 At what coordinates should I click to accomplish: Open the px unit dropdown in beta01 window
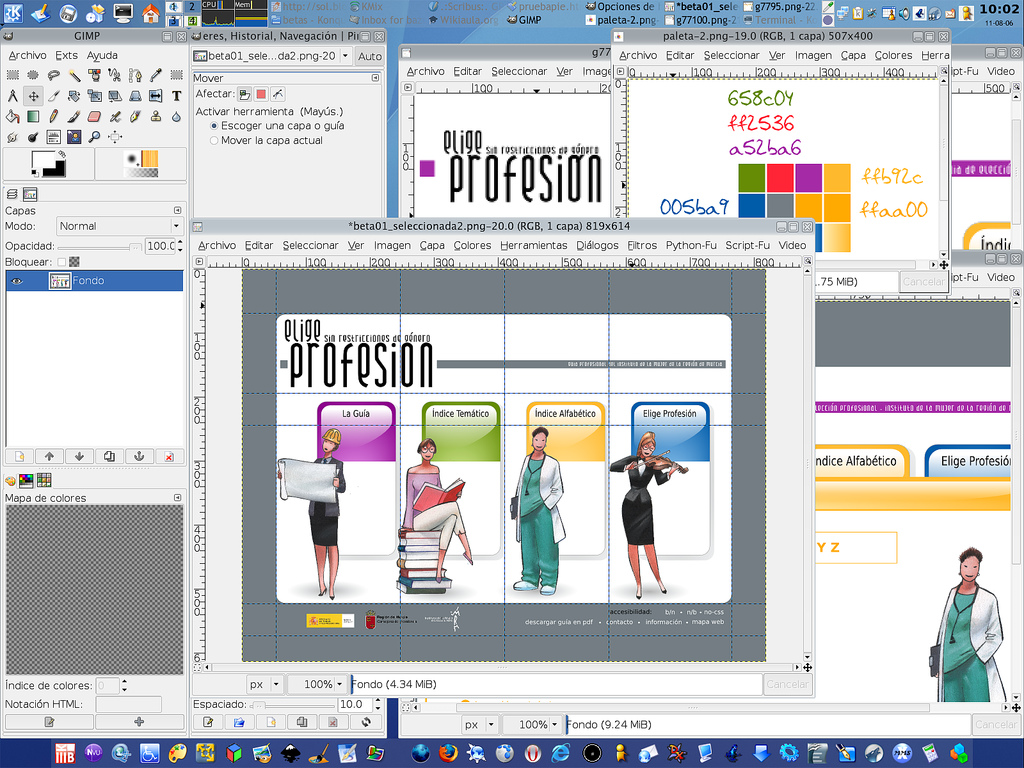(264, 684)
